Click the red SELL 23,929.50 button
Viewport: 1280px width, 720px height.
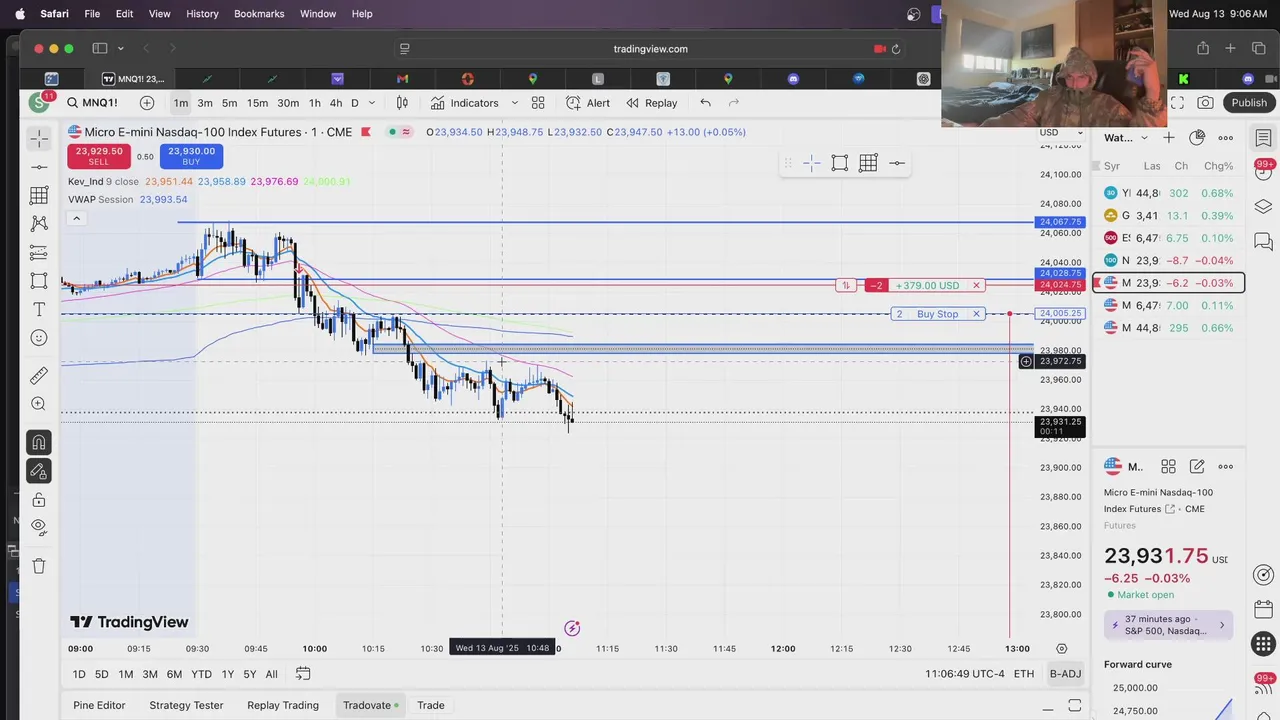[x=98, y=156]
